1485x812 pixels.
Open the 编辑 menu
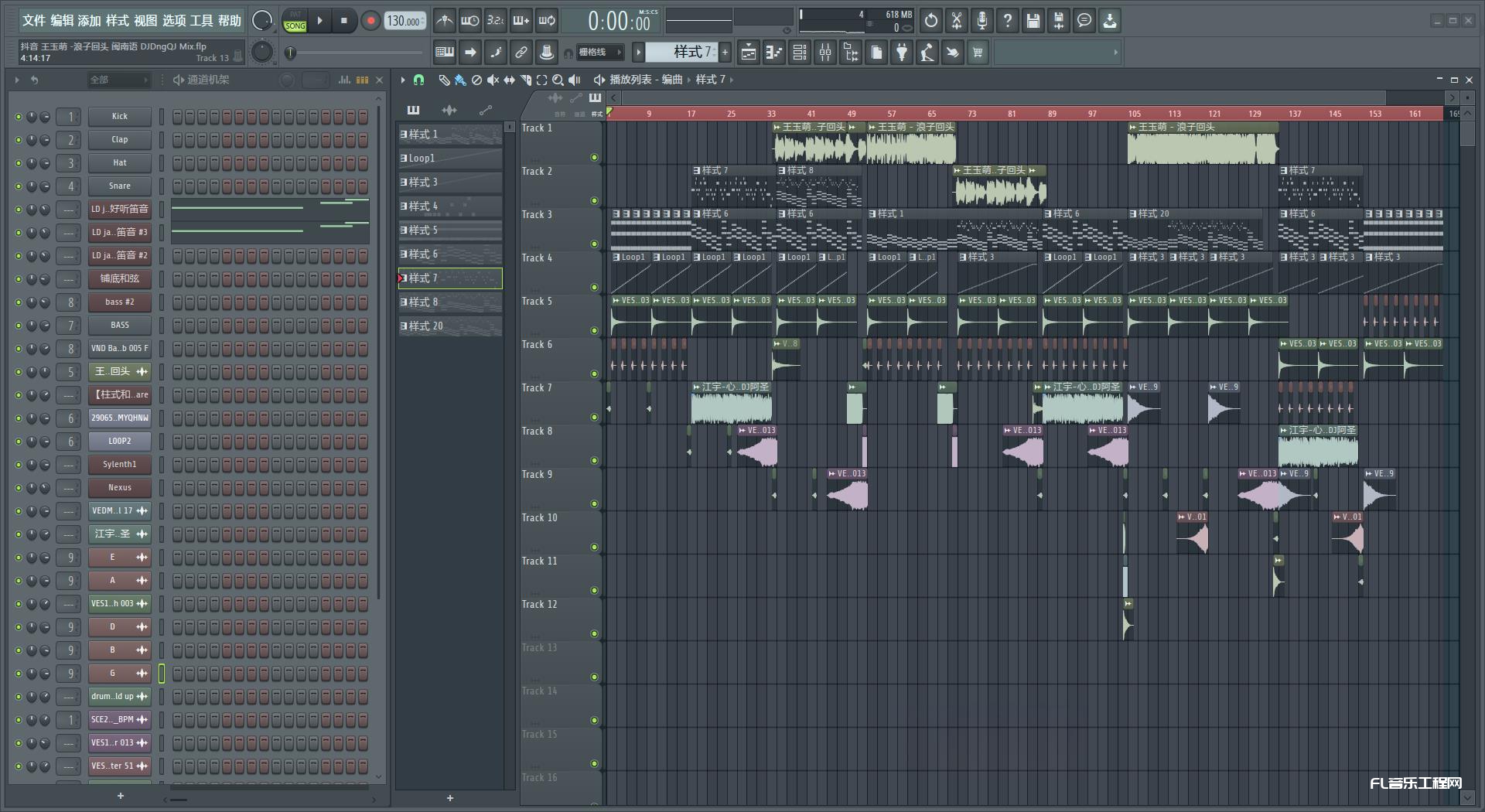61,20
